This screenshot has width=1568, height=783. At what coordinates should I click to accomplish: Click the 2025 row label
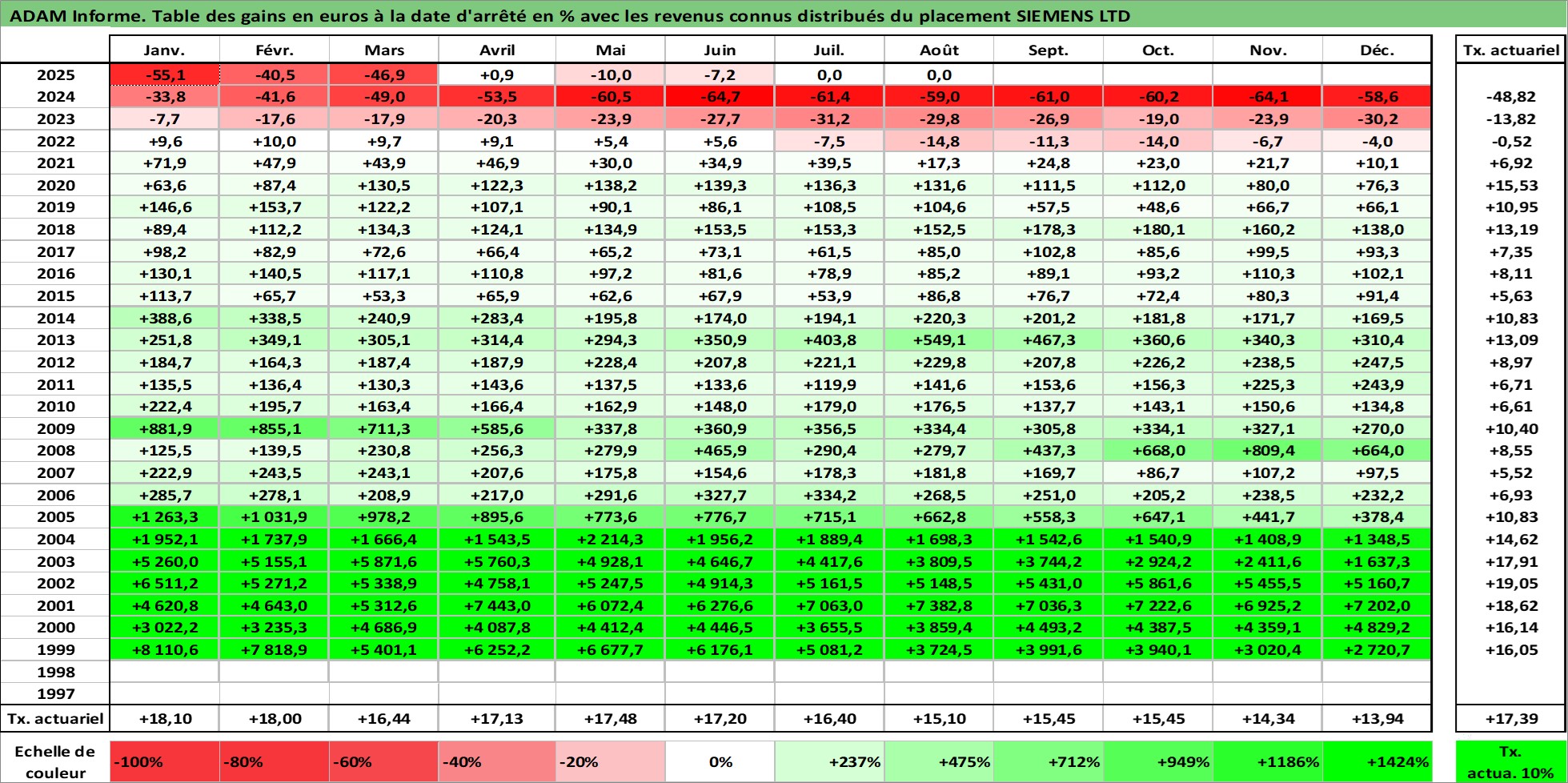pos(55,75)
